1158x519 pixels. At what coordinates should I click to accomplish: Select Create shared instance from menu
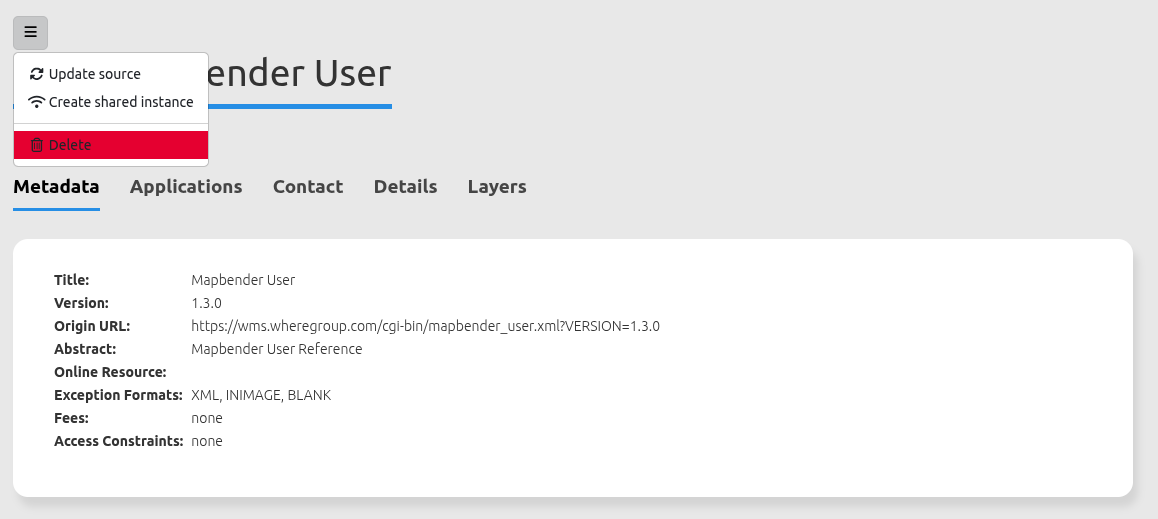pyautogui.click(x=120, y=102)
